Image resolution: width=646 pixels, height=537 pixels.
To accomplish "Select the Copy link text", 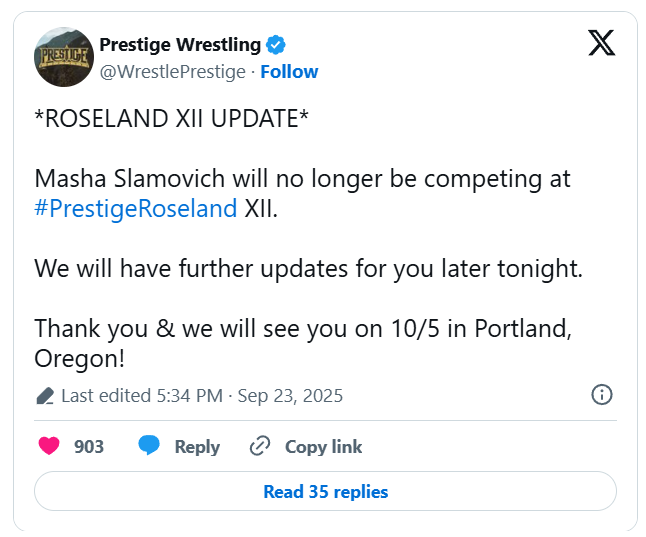I will (323, 447).
